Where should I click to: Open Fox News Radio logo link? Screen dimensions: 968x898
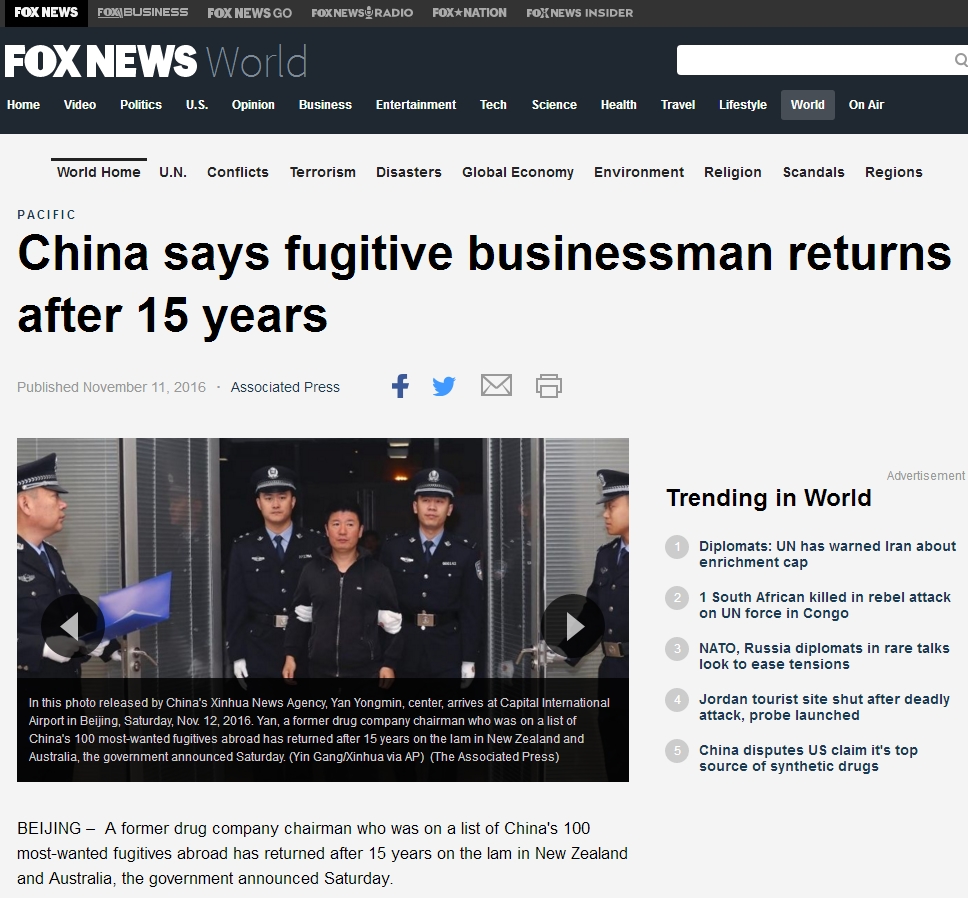click(x=362, y=12)
